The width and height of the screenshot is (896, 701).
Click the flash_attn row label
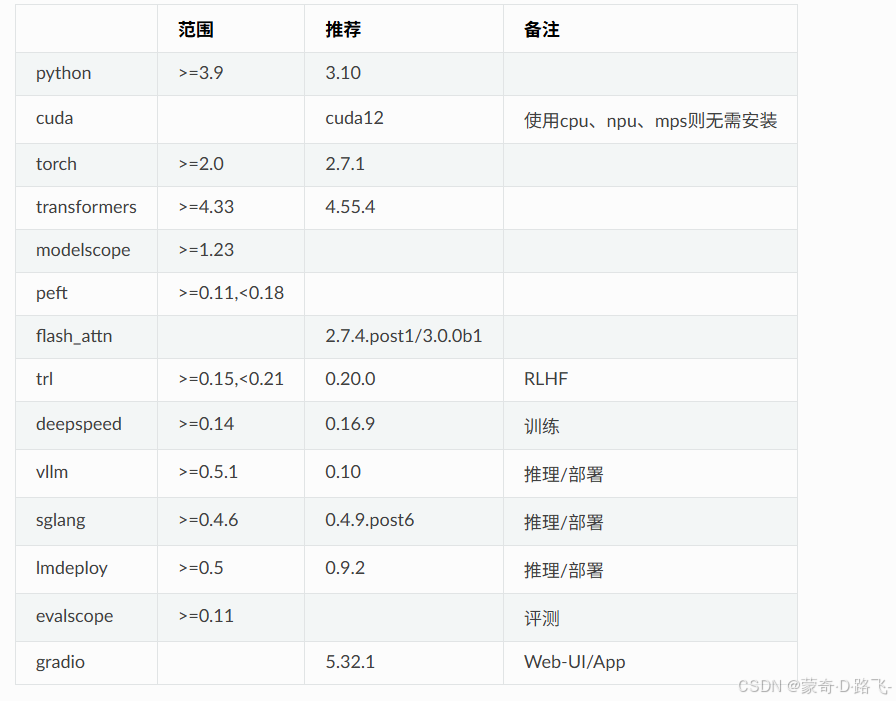(74, 337)
